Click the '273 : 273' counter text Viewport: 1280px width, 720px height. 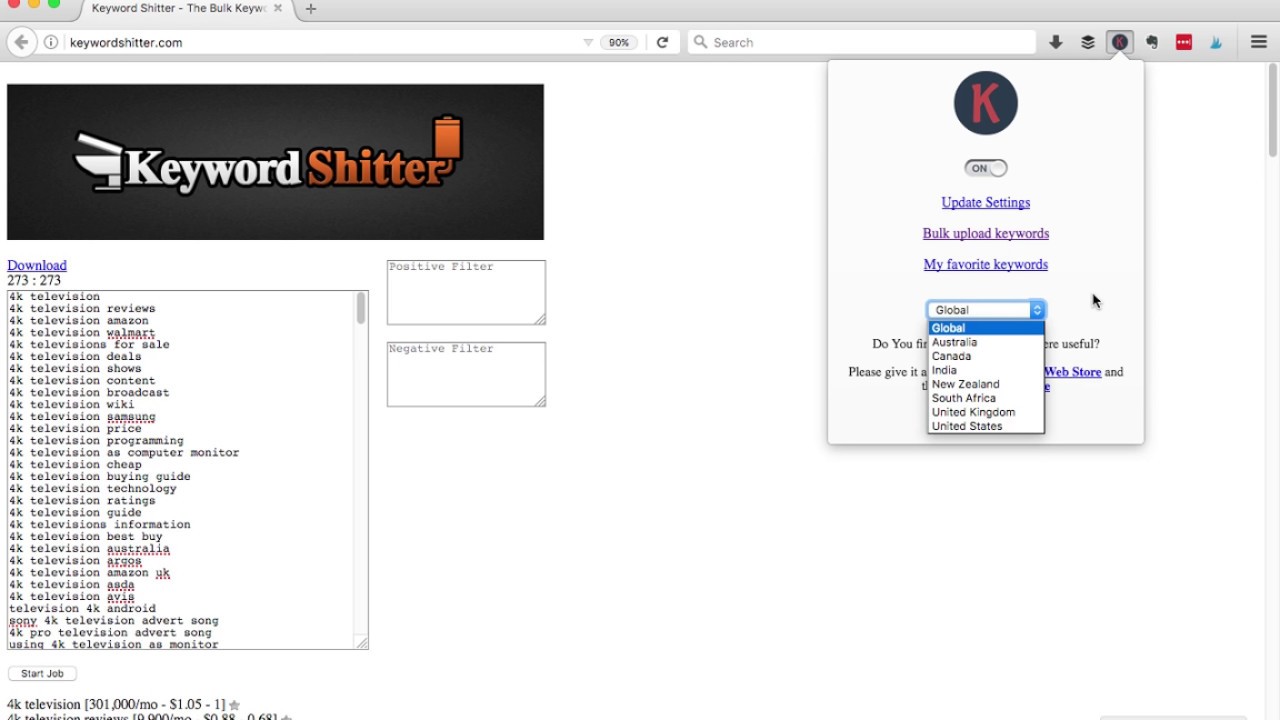pos(34,281)
